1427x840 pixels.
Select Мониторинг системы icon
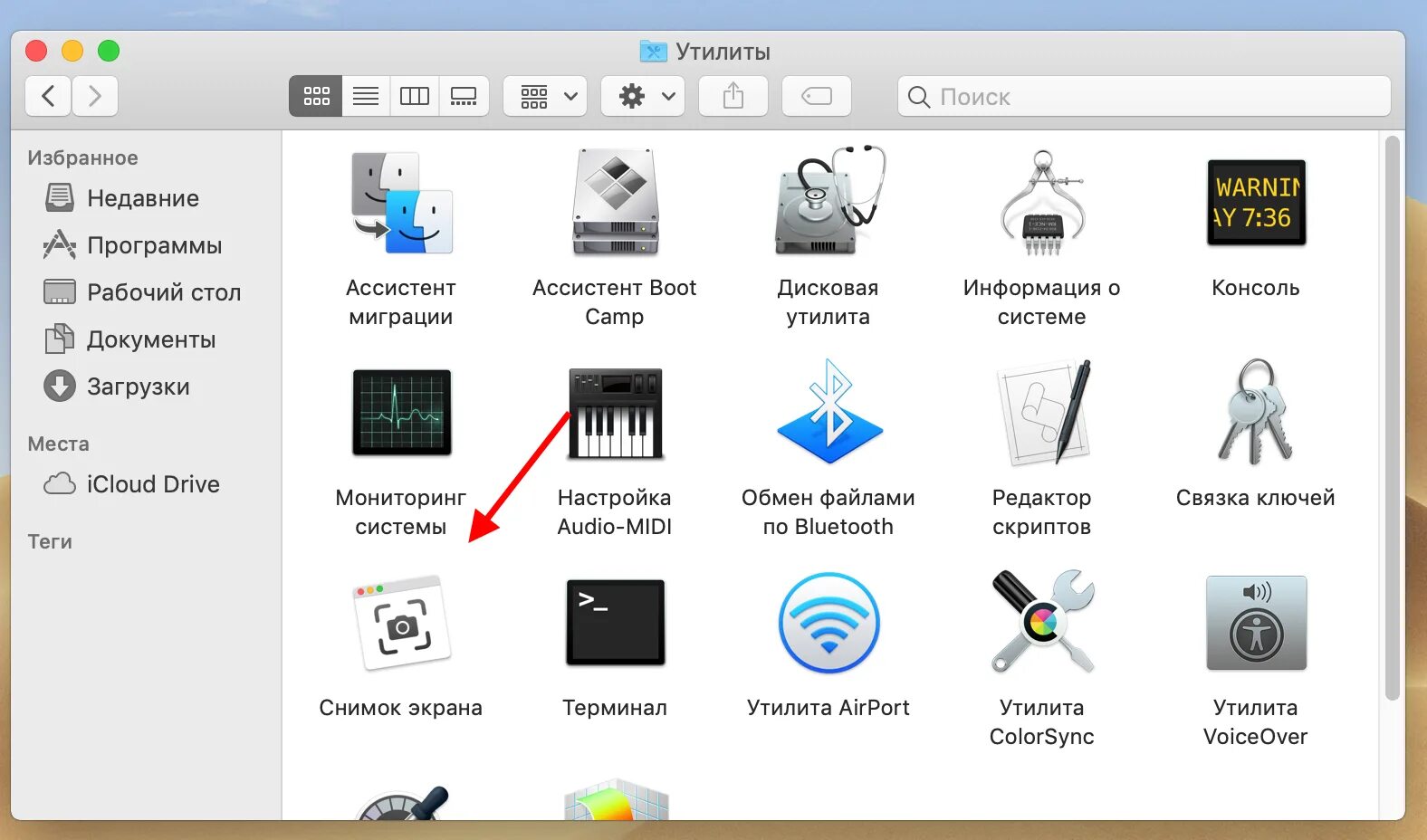click(401, 412)
